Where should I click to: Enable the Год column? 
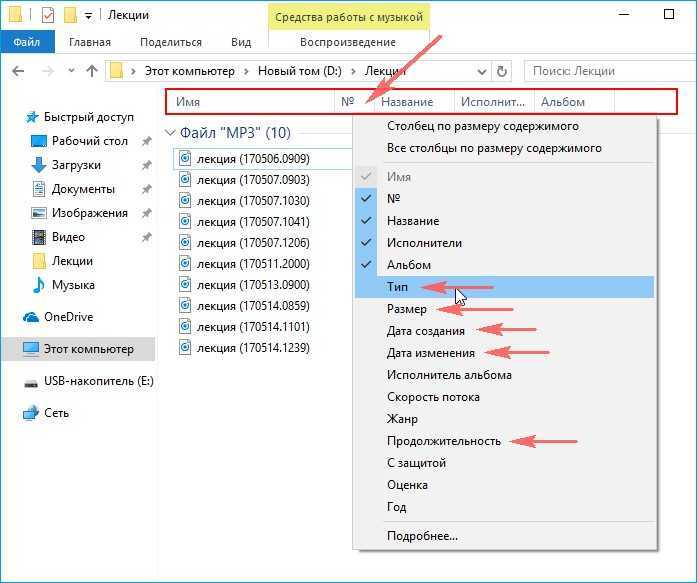click(505, 507)
